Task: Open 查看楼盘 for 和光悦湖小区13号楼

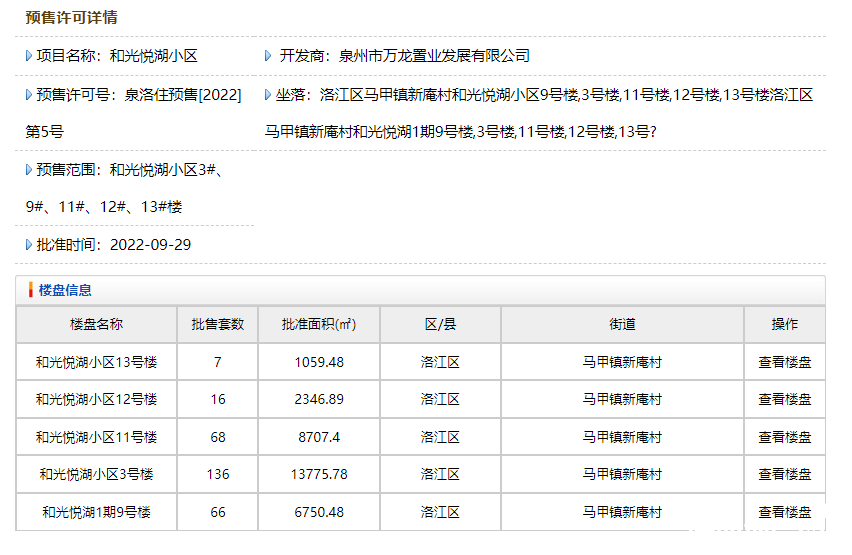Action: pos(784,362)
